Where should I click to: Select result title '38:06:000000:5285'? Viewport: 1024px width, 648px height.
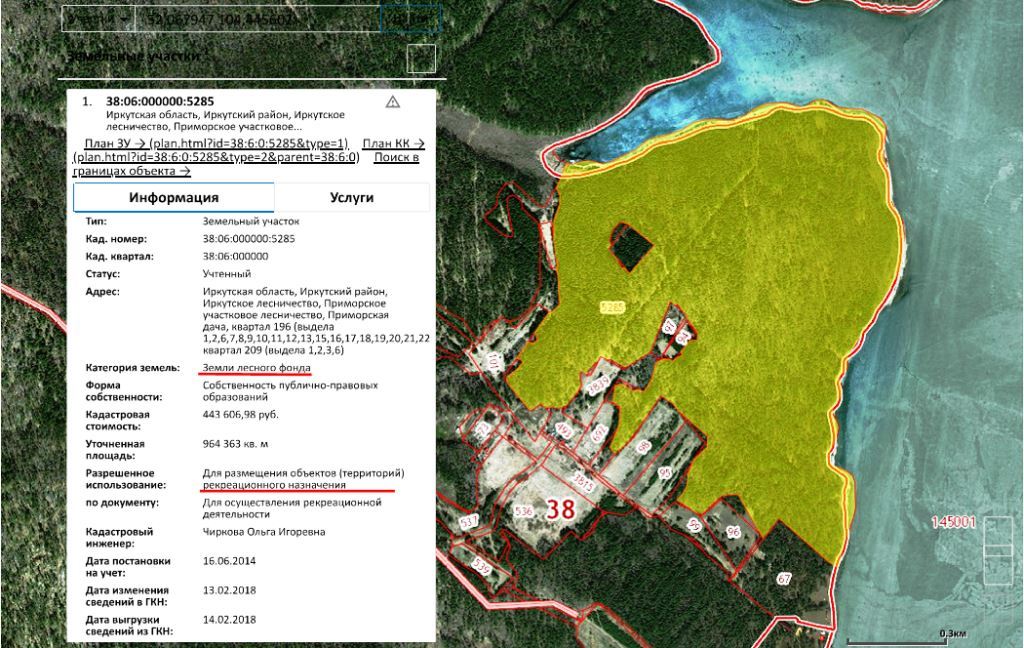click(160, 101)
